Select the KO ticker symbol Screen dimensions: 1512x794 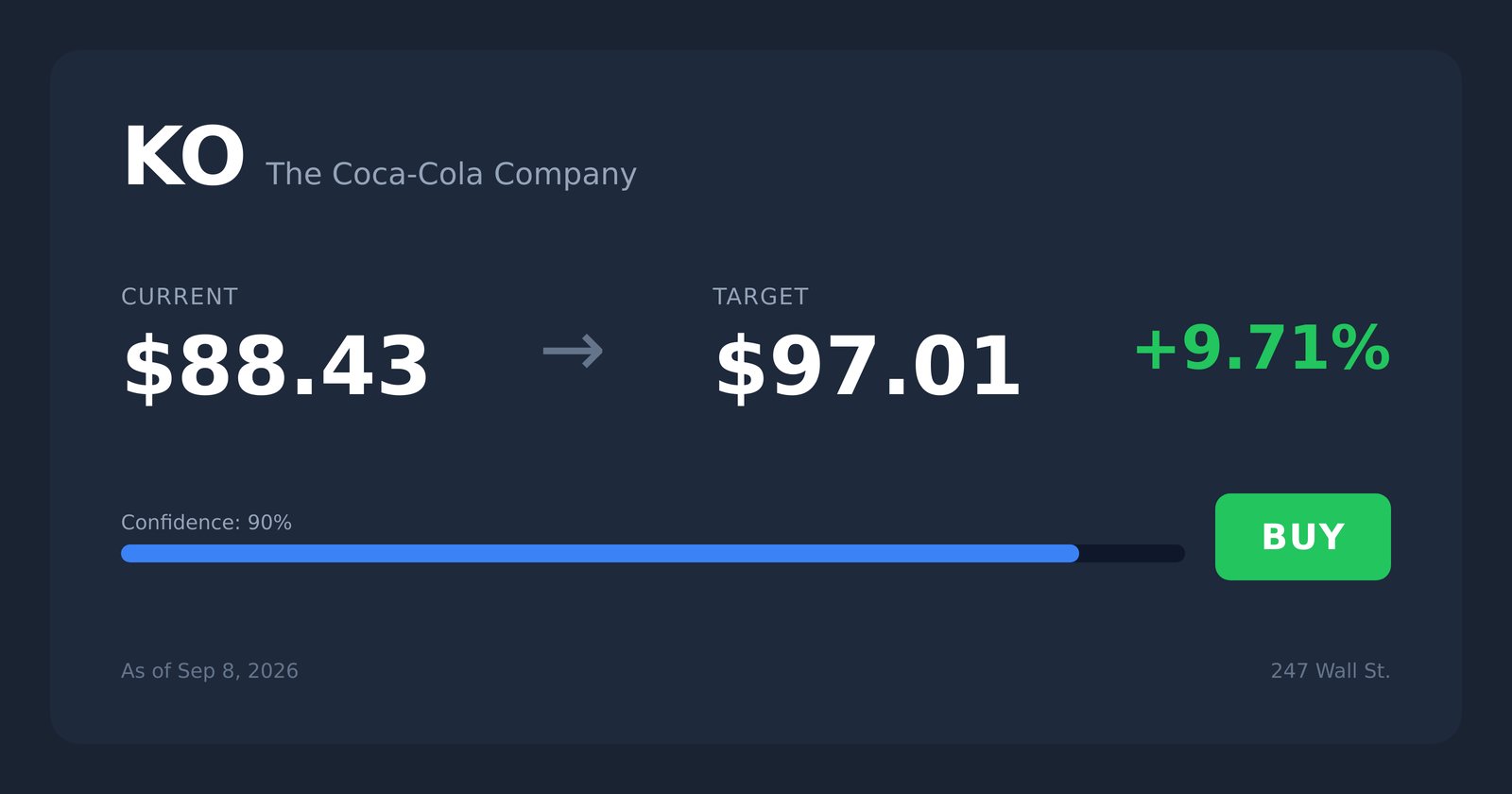pyautogui.click(x=183, y=158)
